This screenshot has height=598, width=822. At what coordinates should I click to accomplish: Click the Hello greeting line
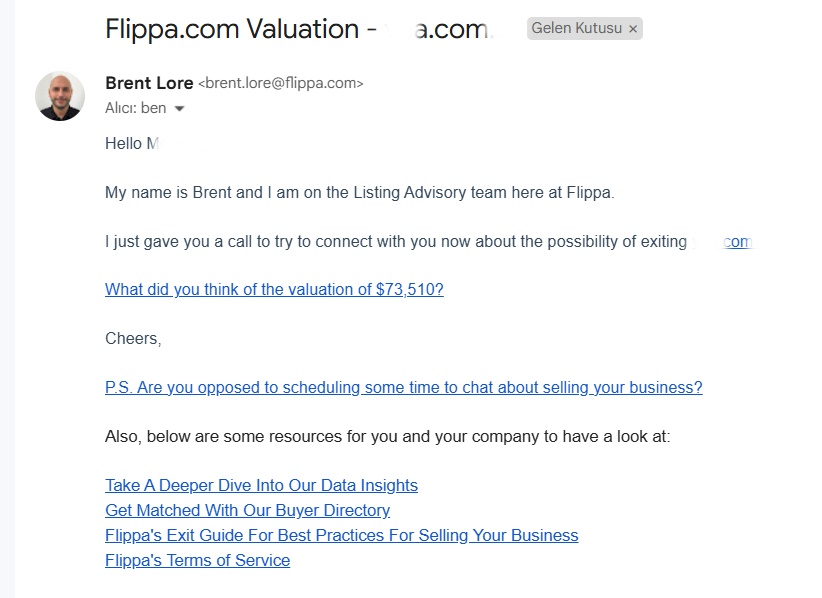(132, 143)
